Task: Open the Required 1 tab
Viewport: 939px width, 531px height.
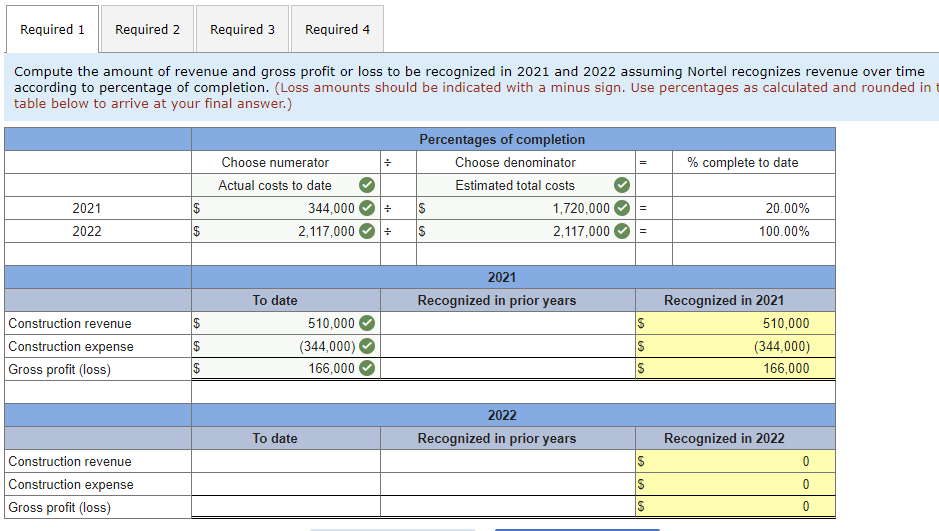Action: point(52,29)
